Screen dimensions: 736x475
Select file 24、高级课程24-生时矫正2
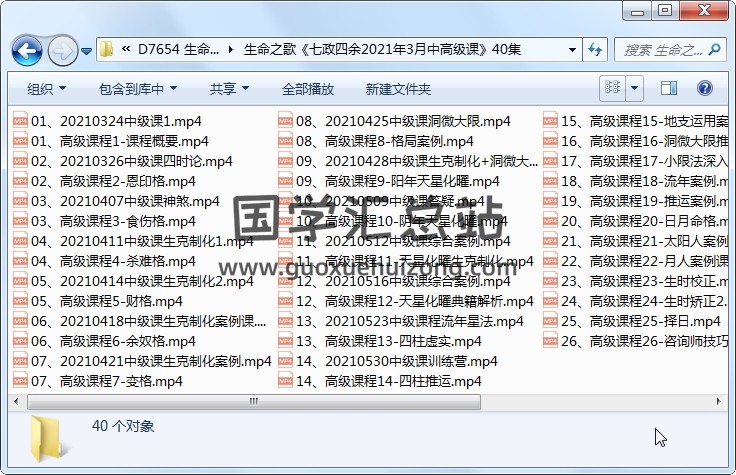coord(636,301)
